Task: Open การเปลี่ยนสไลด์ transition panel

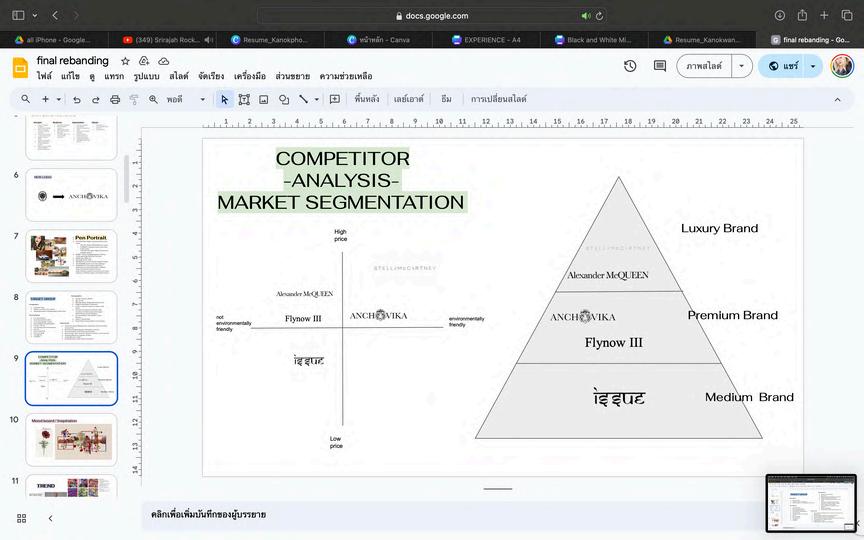Action: [499, 99]
